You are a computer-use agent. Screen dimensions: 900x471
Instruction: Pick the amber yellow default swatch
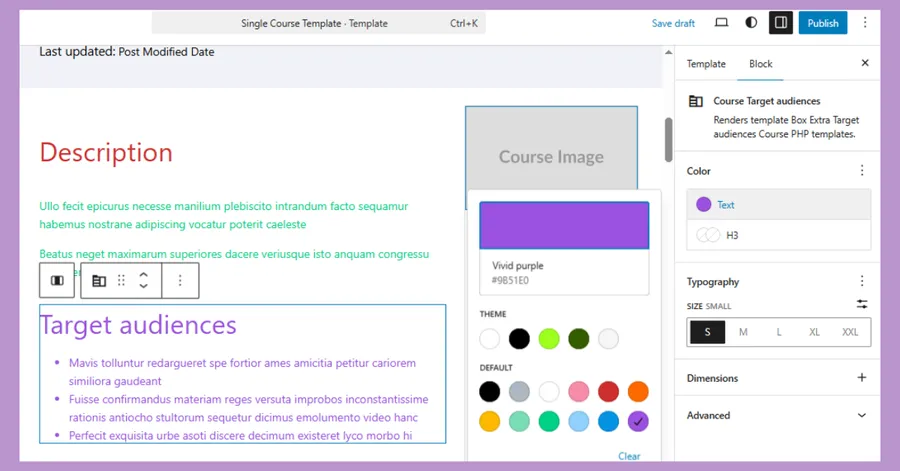tap(490, 422)
